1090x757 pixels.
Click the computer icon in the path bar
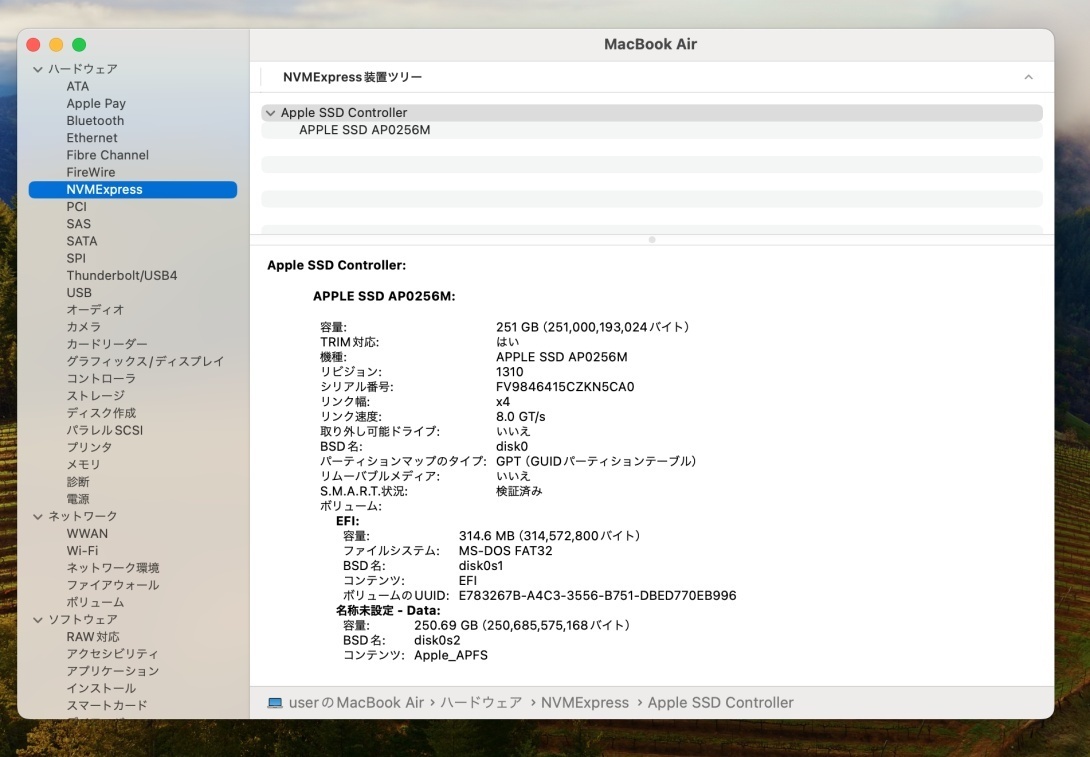275,703
